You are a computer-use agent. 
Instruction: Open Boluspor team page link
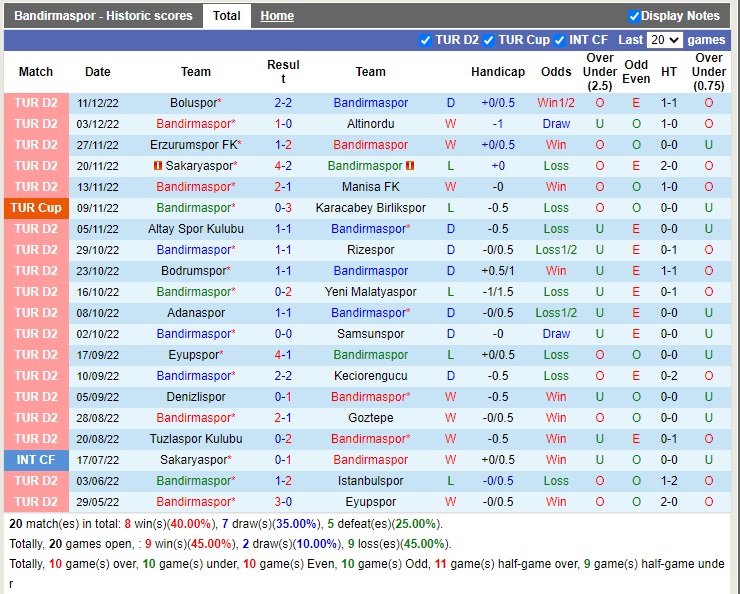(x=193, y=103)
